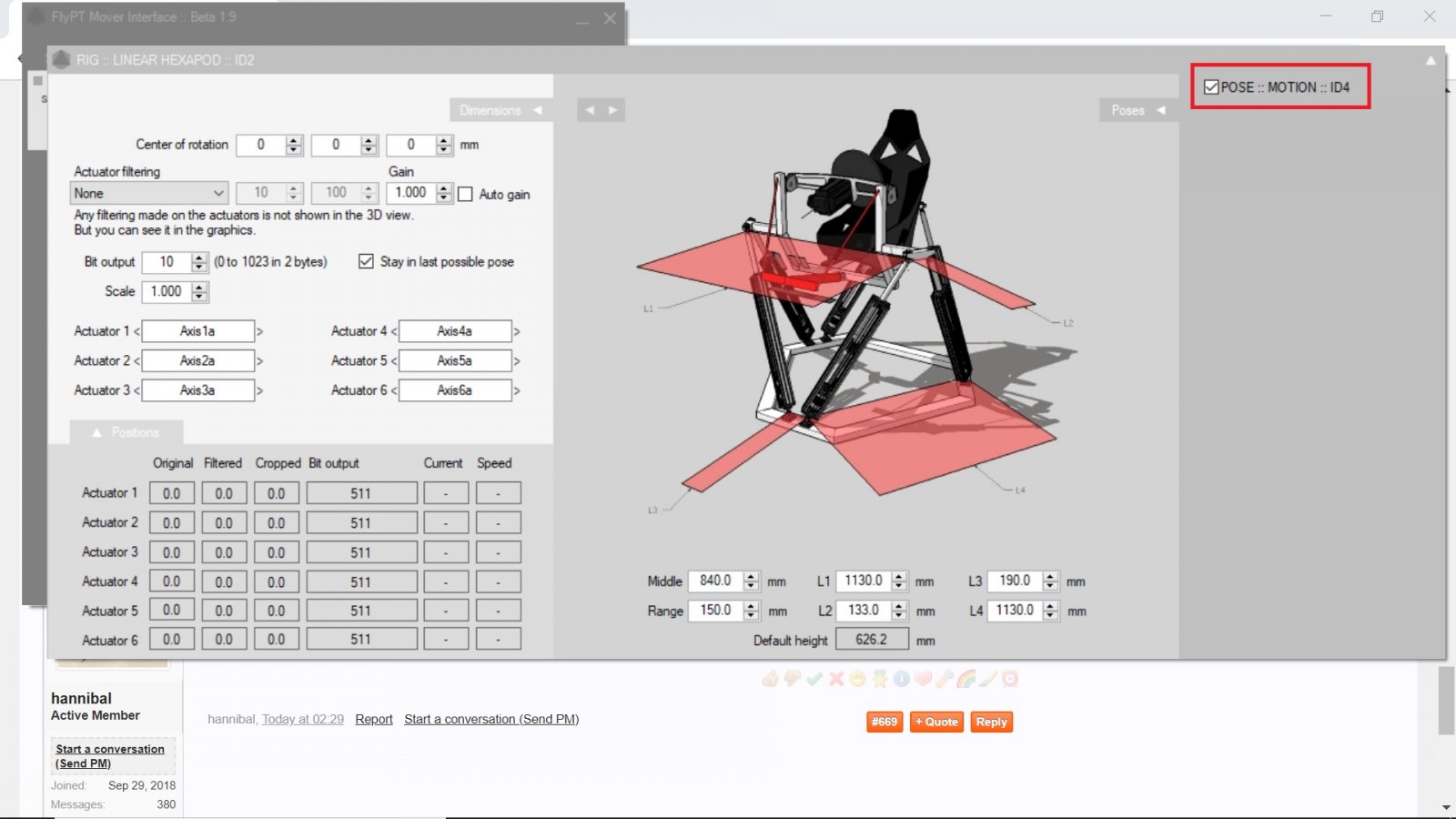Image resolution: width=1456 pixels, height=819 pixels.
Task: Open the Actuator filtering dropdown
Action: (148, 193)
